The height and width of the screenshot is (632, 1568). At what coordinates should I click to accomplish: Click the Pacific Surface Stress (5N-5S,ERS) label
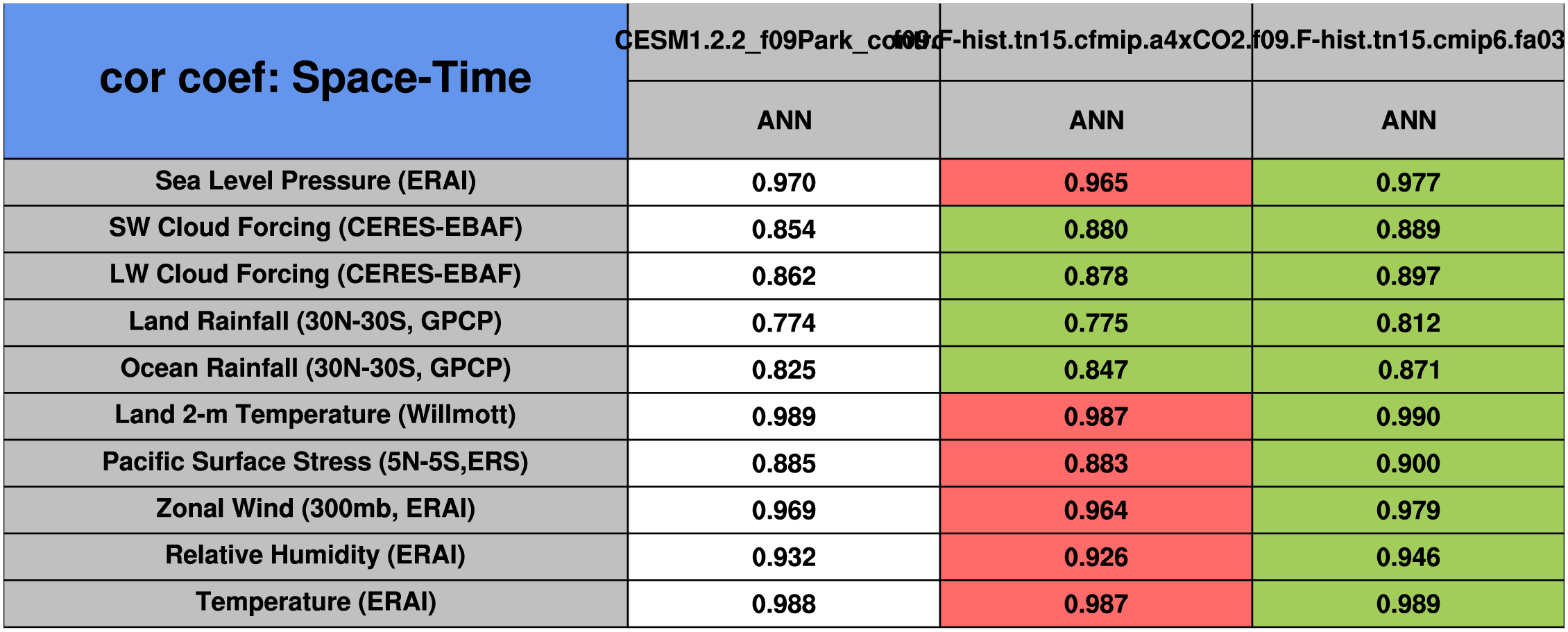(315, 463)
